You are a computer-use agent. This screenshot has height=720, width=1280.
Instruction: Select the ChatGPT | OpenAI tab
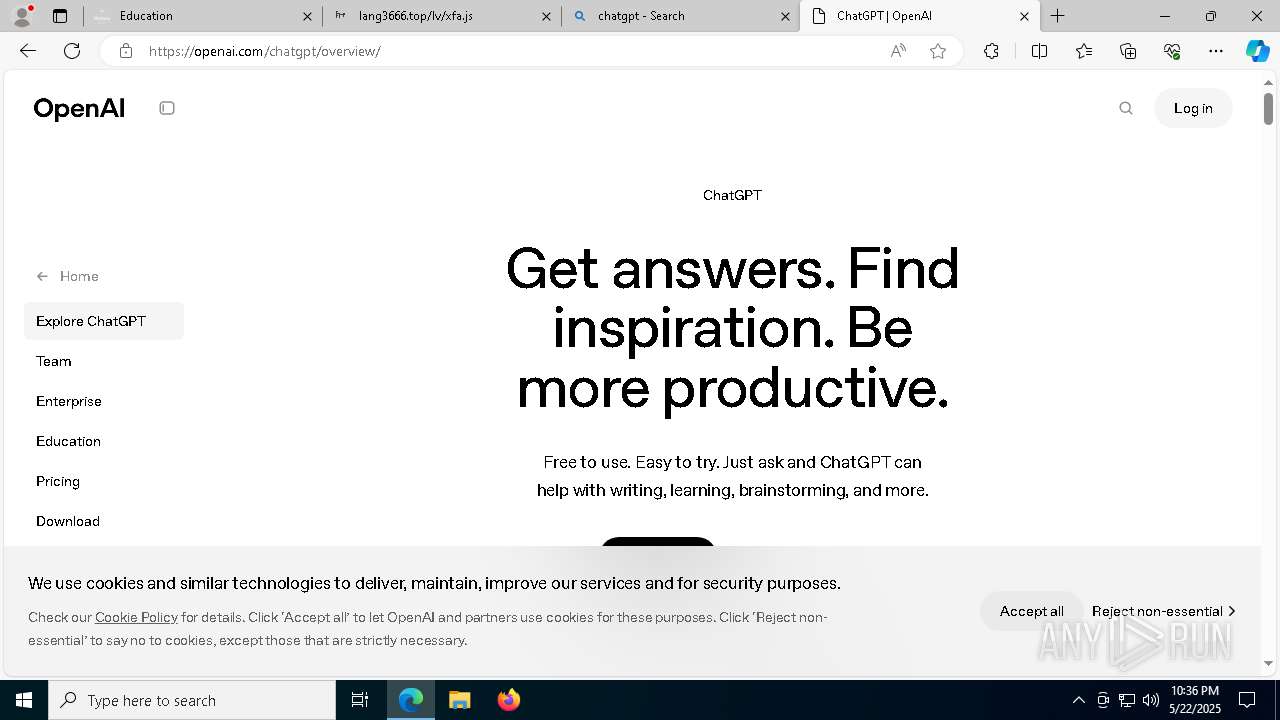919,16
